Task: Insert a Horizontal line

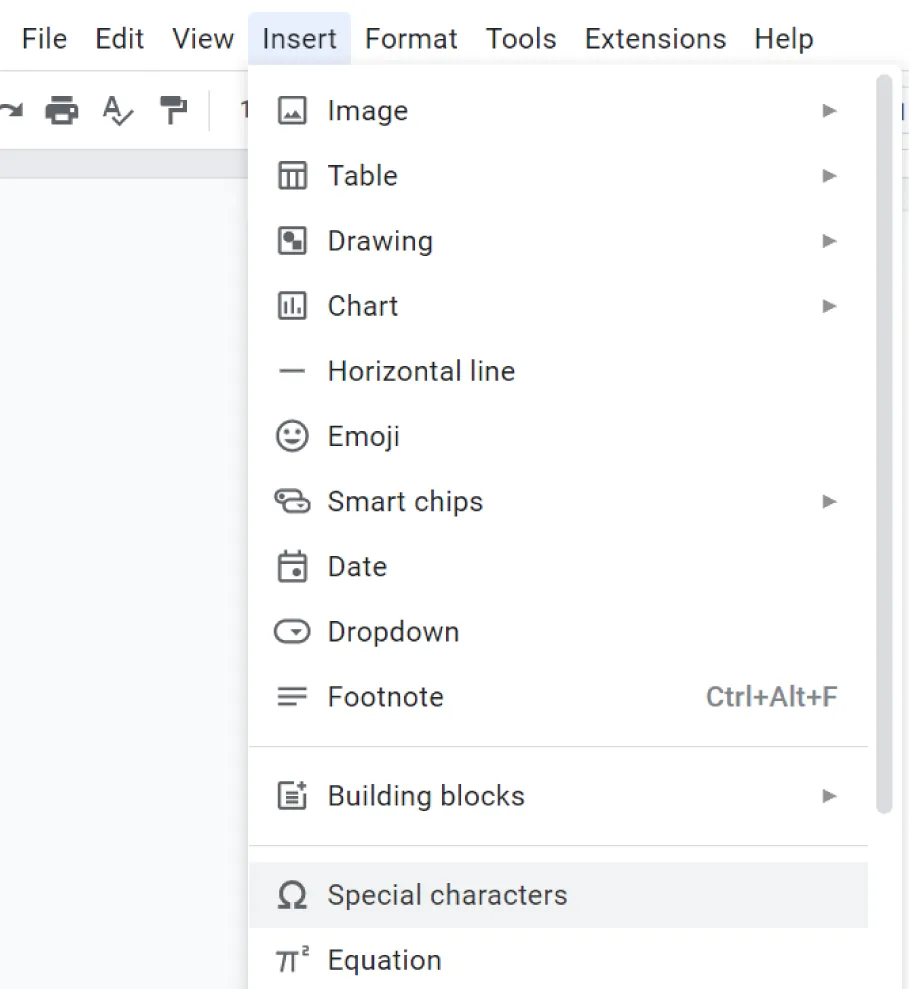Action: click(x=420, y=371)
